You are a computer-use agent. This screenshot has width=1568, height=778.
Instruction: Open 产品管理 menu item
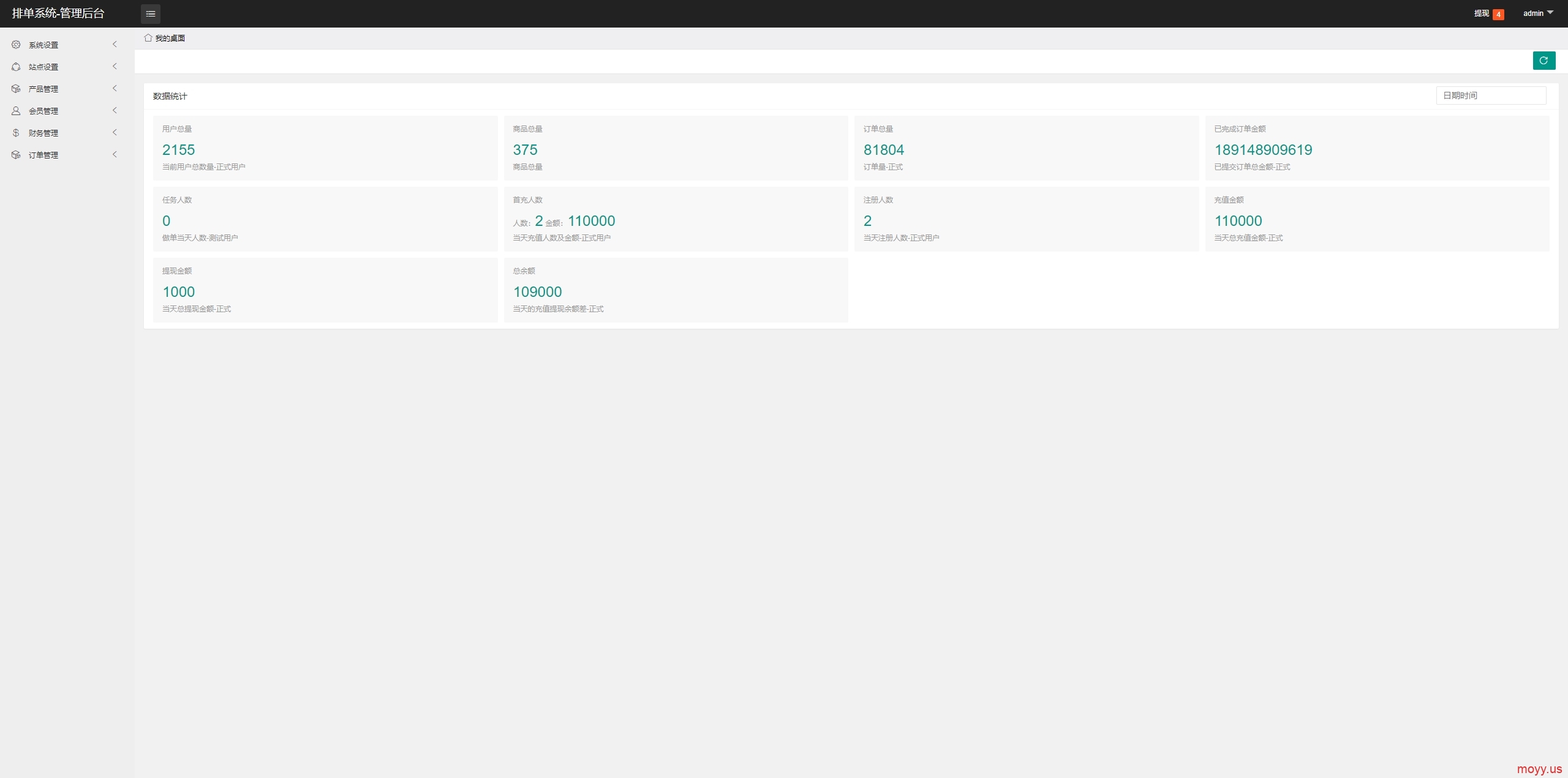66,89
